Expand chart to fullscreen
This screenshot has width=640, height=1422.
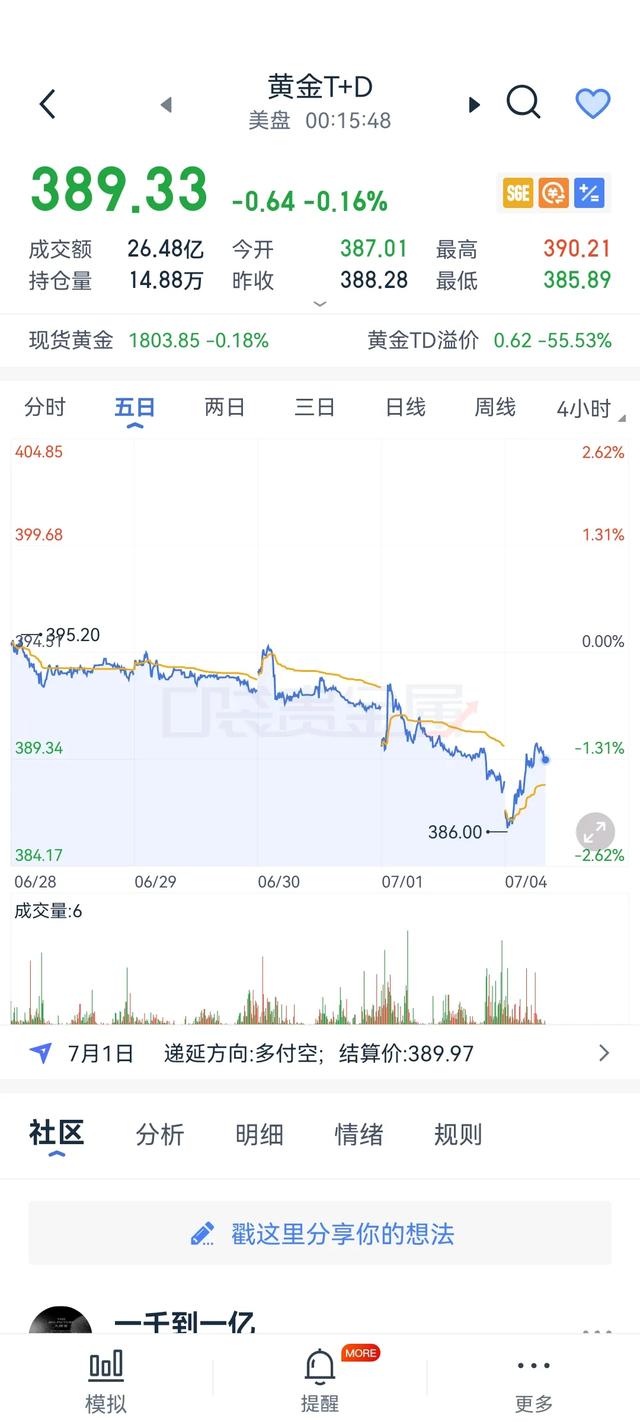(x=595, y=832)
